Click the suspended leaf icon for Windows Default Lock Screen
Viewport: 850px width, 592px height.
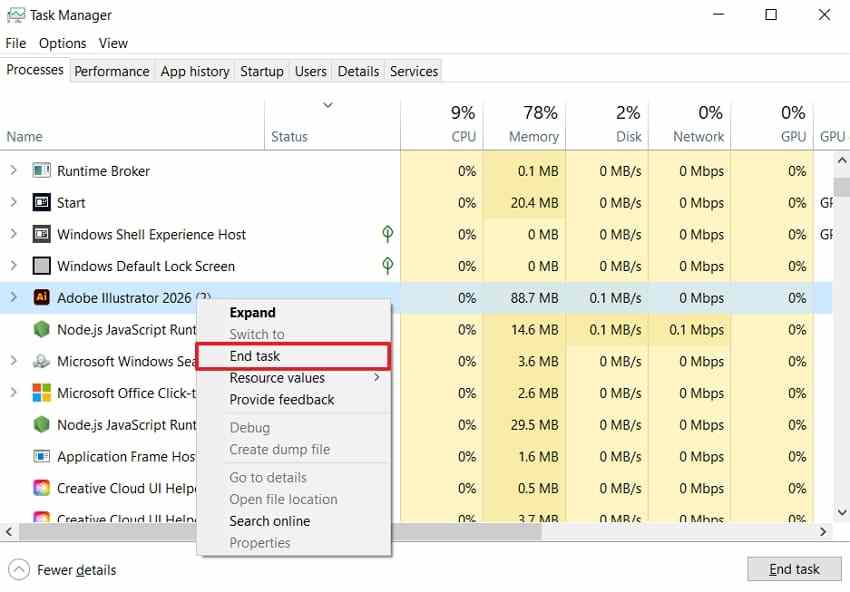[388, 265]
